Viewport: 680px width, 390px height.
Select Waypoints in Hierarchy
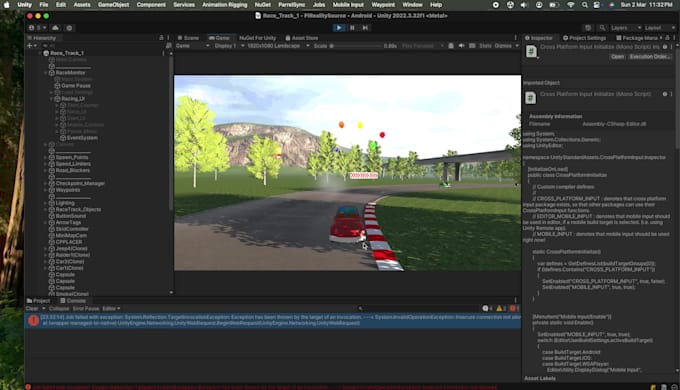point(68,190)
